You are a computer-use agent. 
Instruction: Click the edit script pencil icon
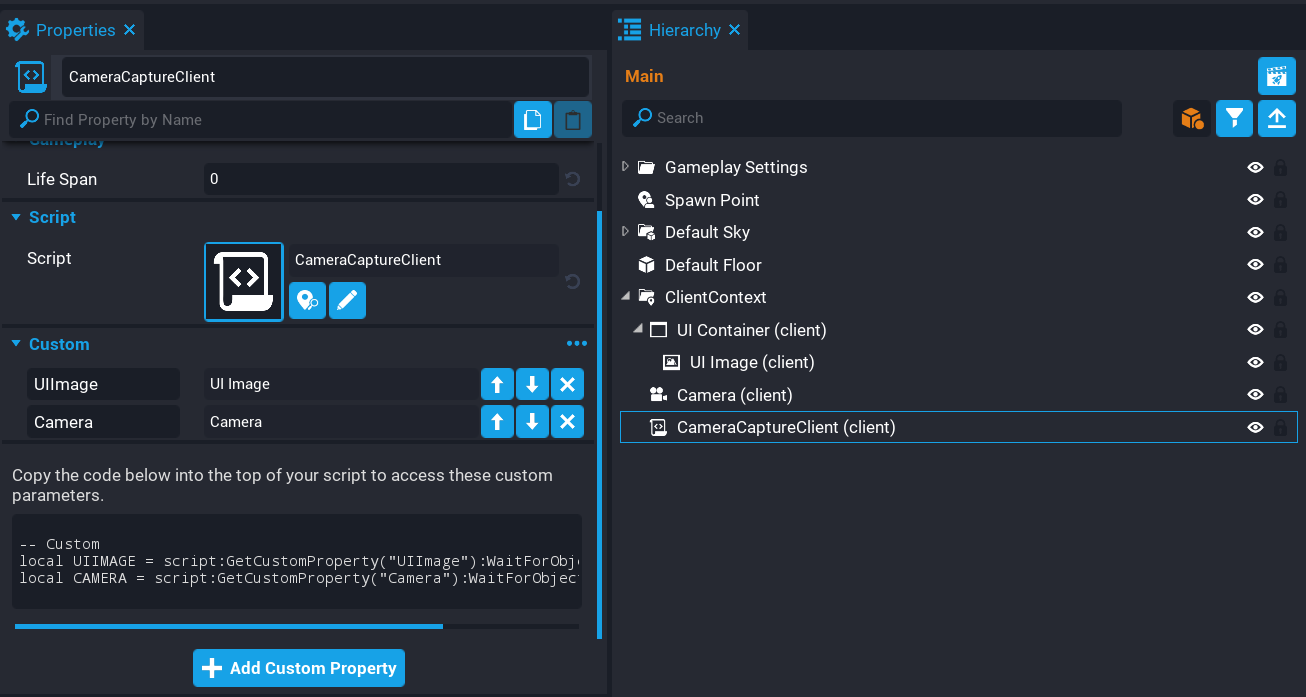pyautogui.click(x=347, y=300)
